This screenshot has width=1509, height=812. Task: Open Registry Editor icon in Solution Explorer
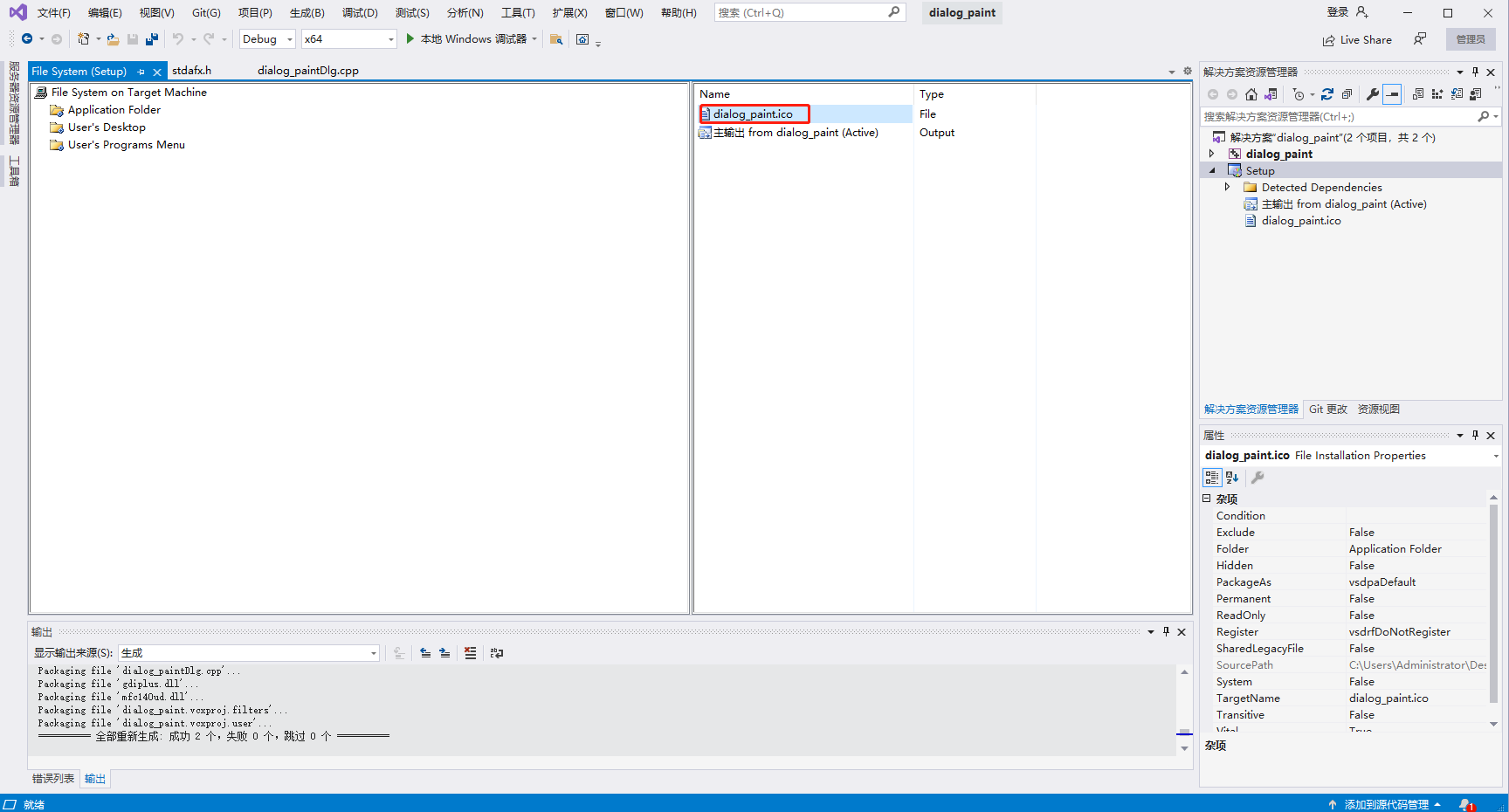tap(1437, 94)
